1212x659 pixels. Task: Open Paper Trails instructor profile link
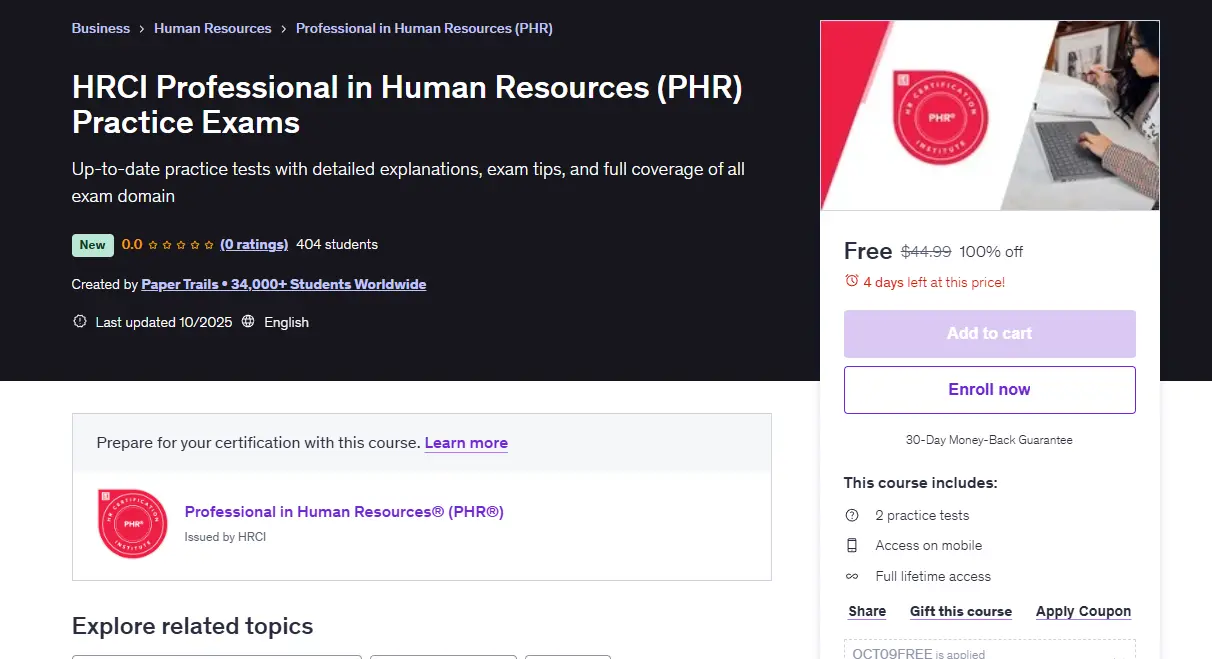pos(284,284)
